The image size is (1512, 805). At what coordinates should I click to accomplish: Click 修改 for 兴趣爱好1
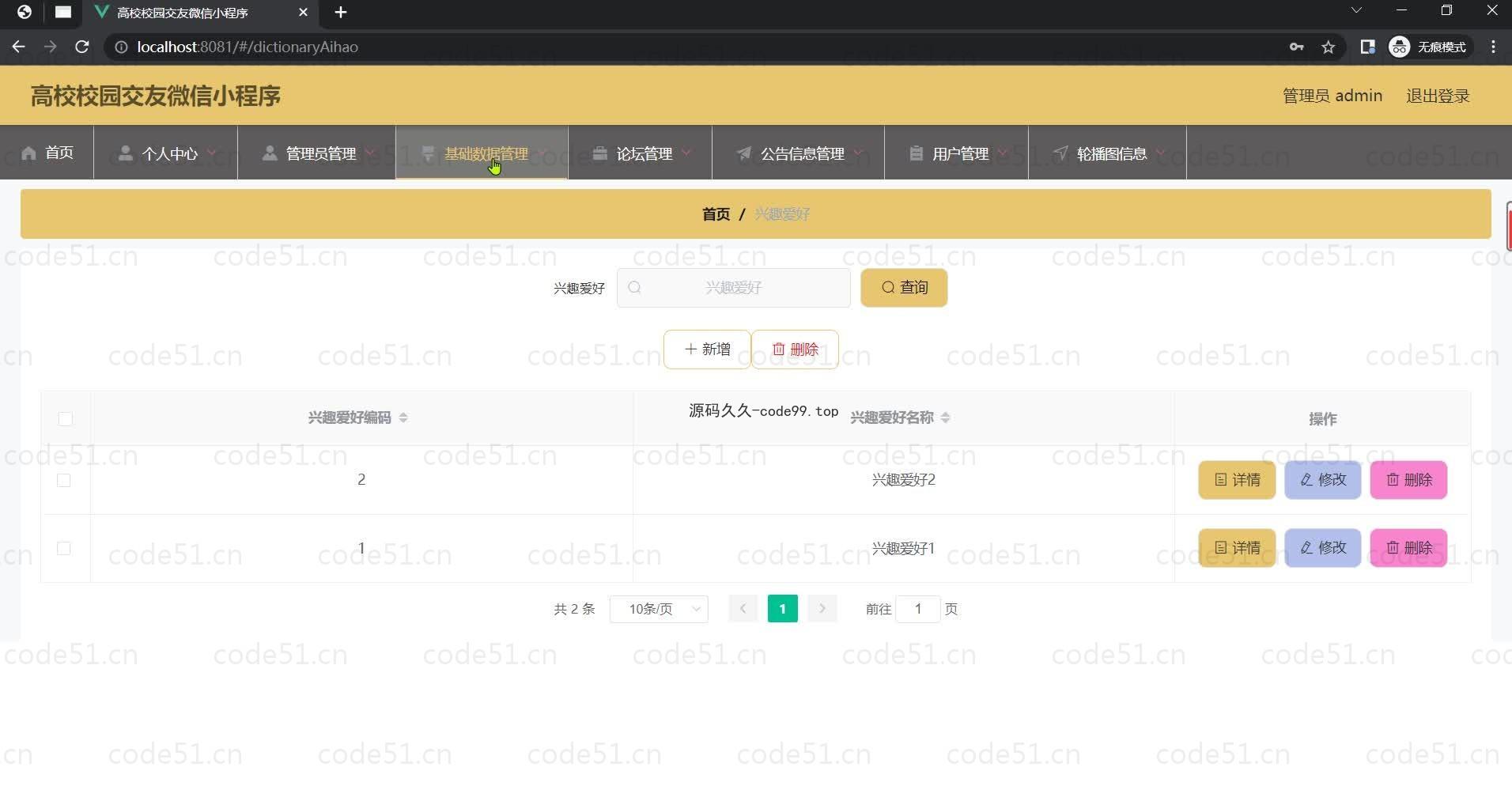pyautogui.click(x=1323, y=548)
